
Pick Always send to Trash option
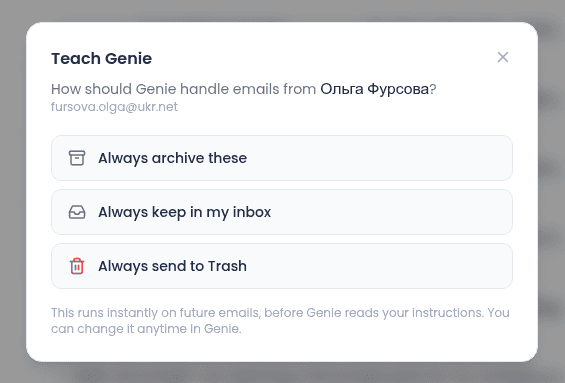tap(282, 266)
